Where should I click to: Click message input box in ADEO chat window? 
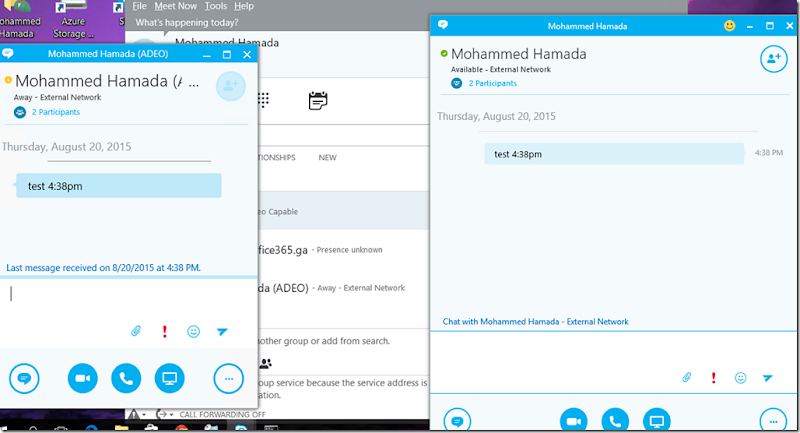[129, 301]
